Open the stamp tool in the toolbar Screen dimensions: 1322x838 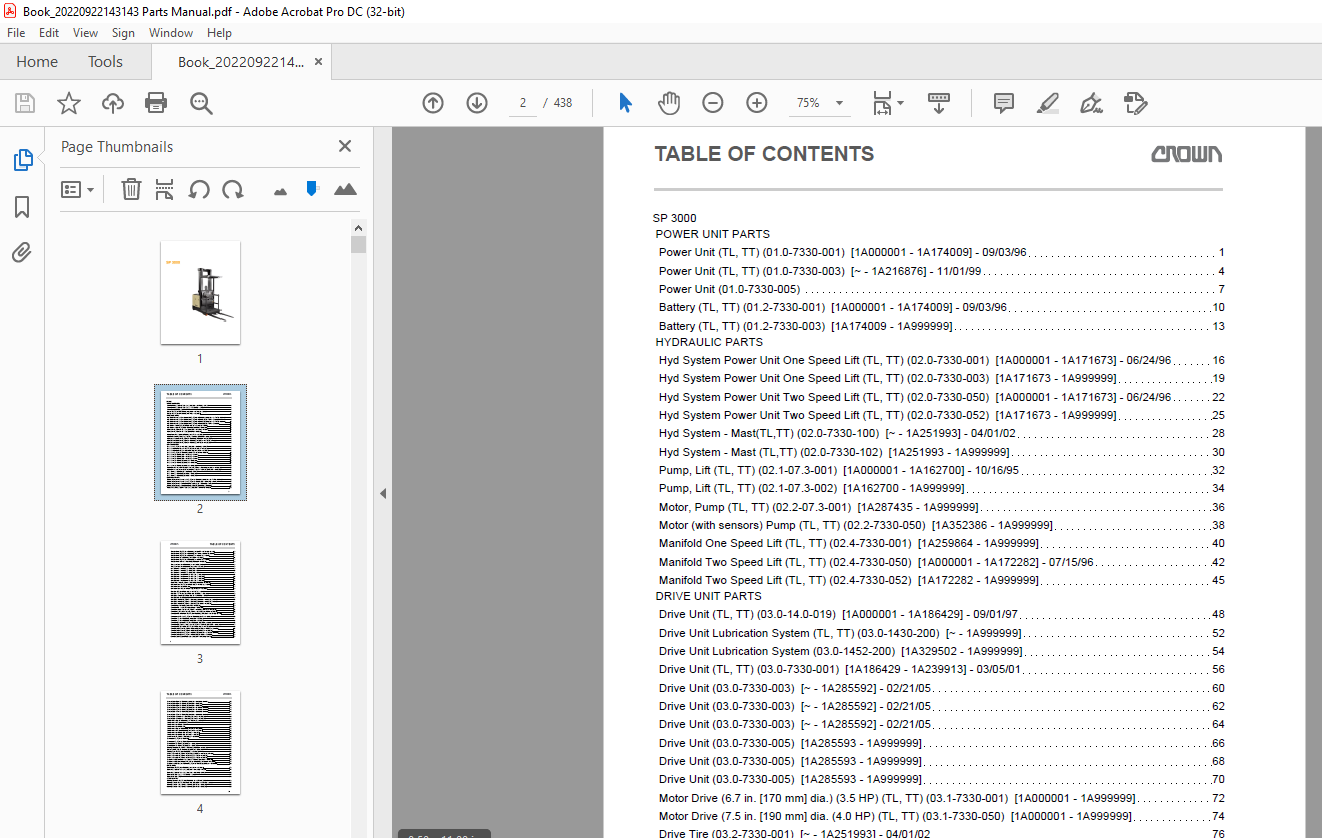1135,103
